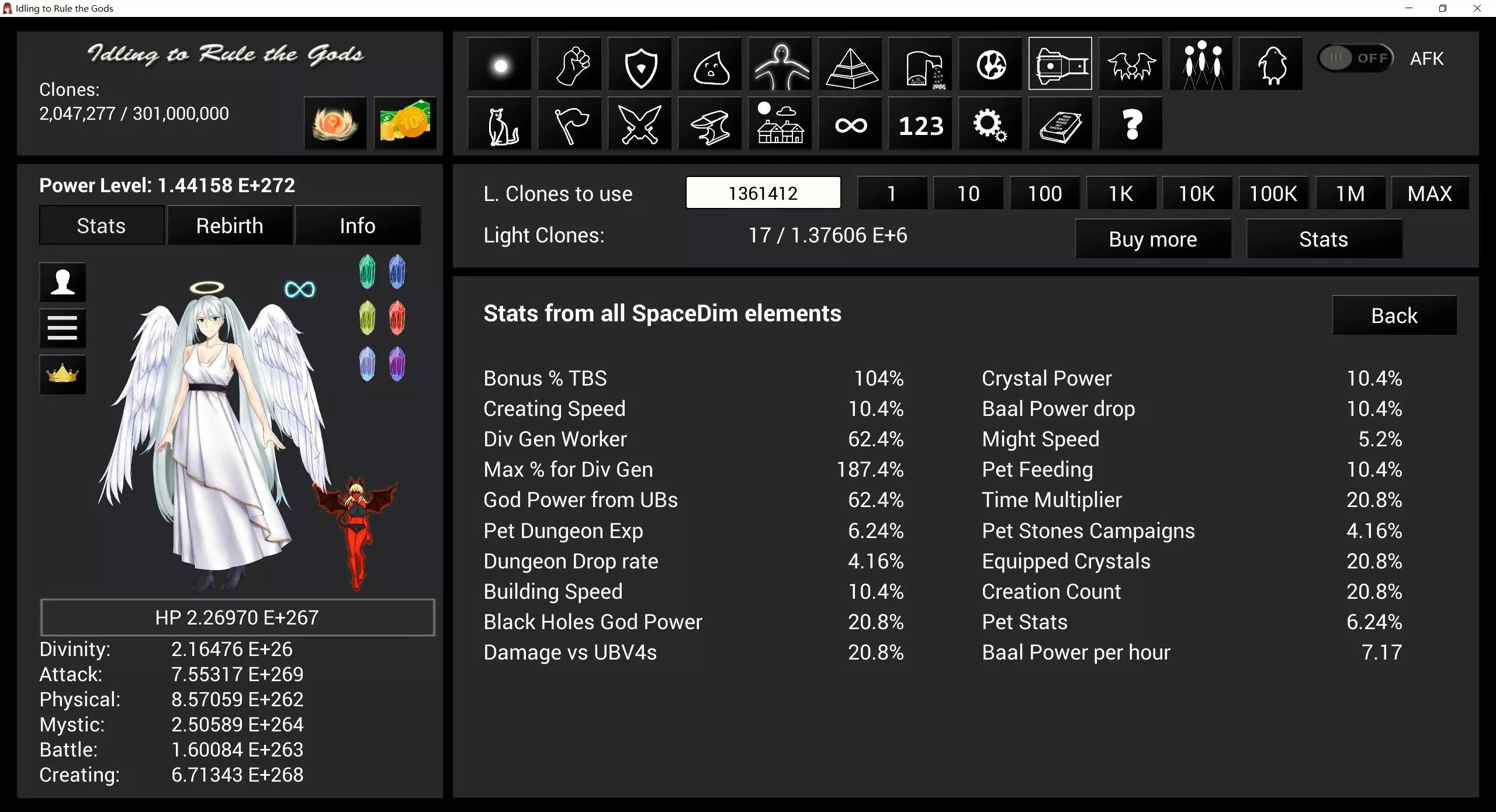Click the gold crown sidebar icon

(x=63, y=374)
